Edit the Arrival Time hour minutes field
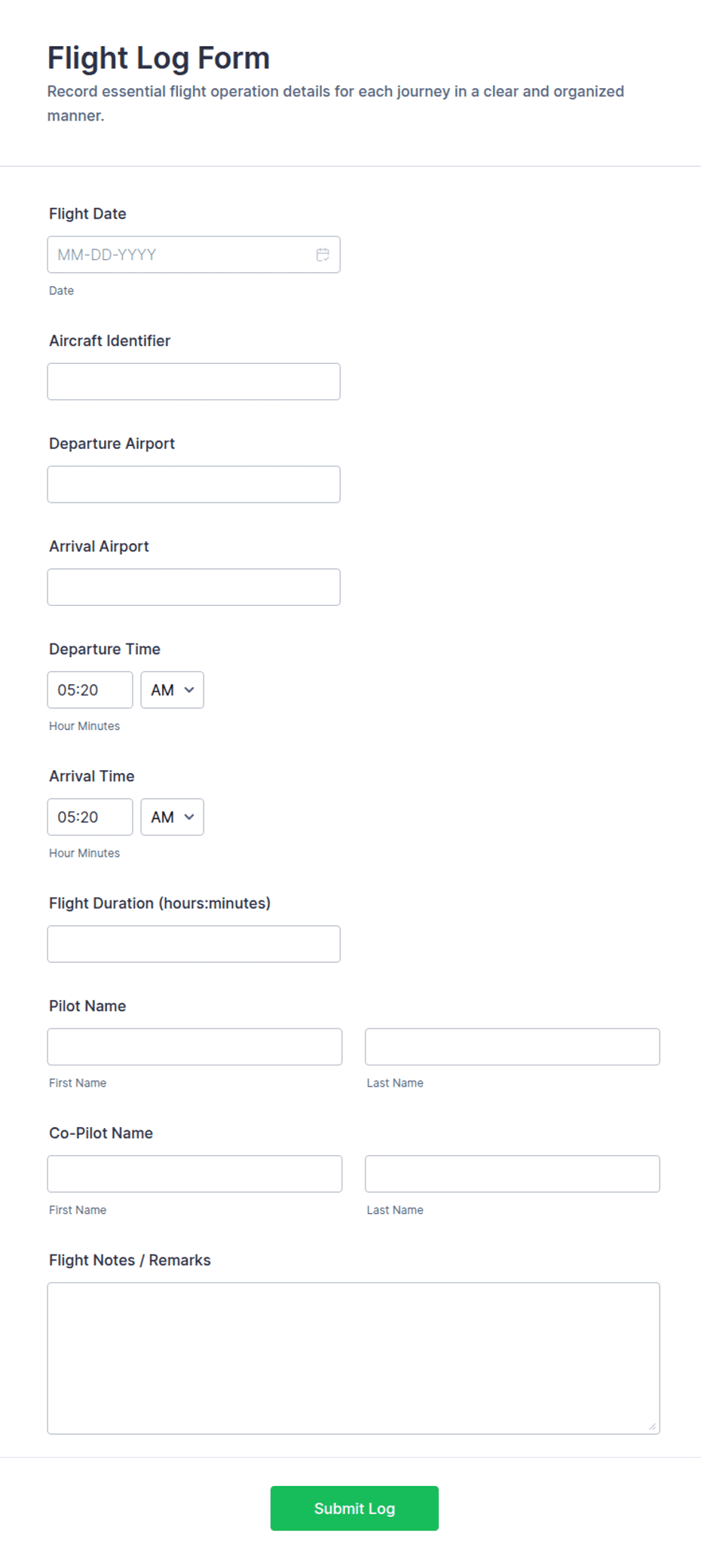The image size is (701, 1568). (x=90, y=817)
